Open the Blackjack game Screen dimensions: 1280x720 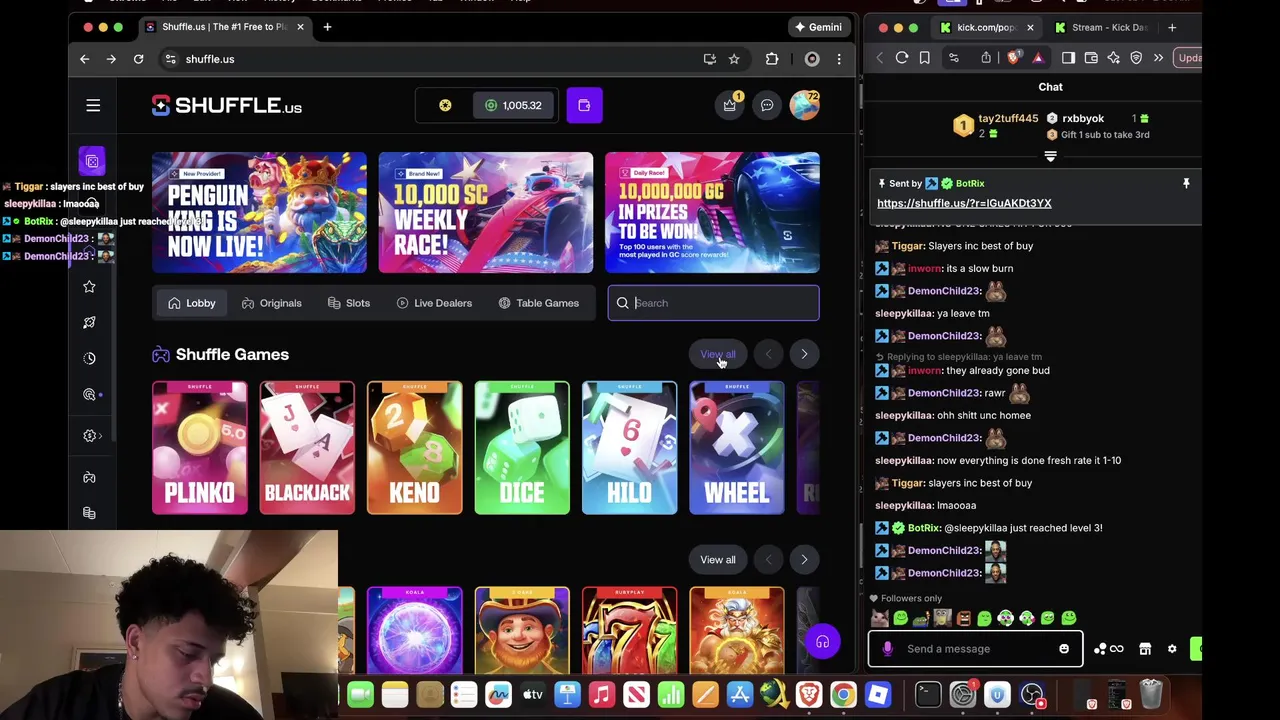tap(307, 448)
